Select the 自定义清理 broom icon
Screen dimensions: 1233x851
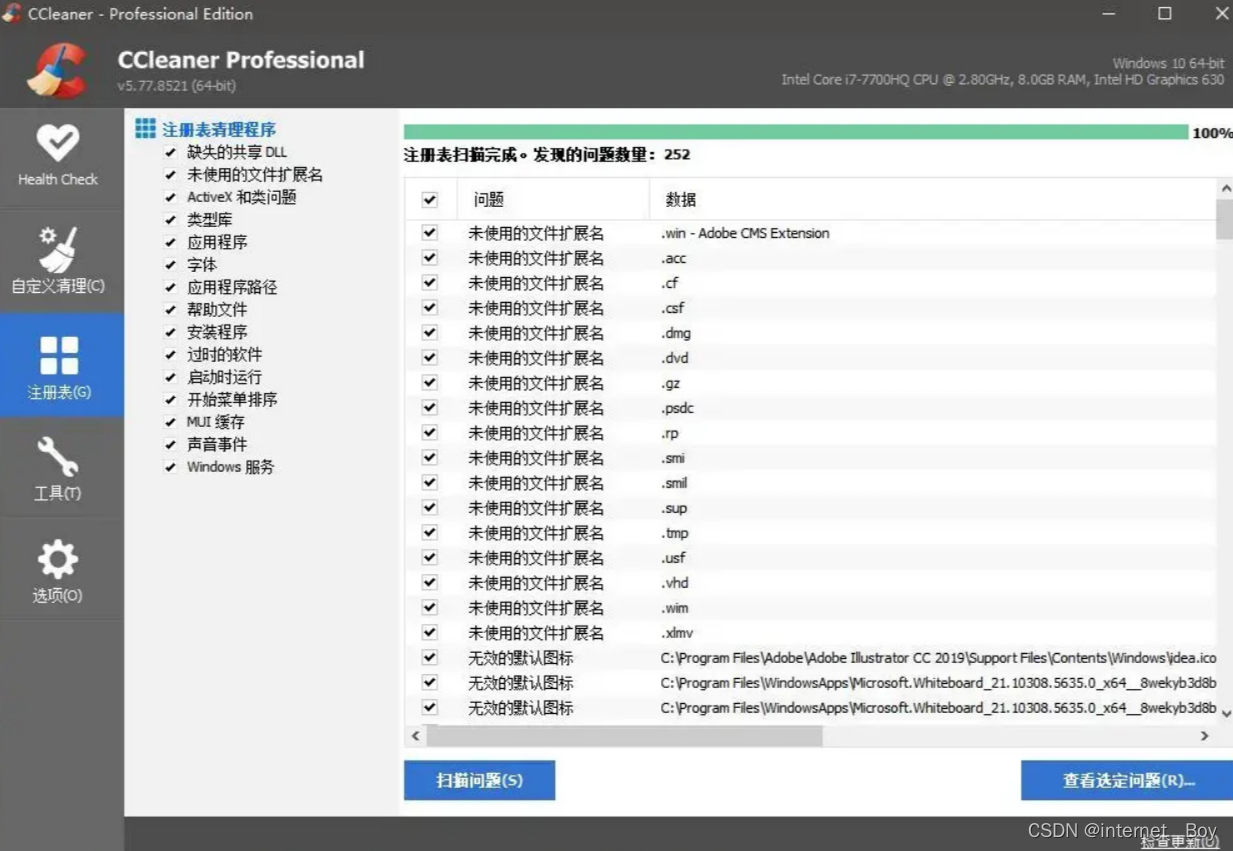tap(58, 248)
